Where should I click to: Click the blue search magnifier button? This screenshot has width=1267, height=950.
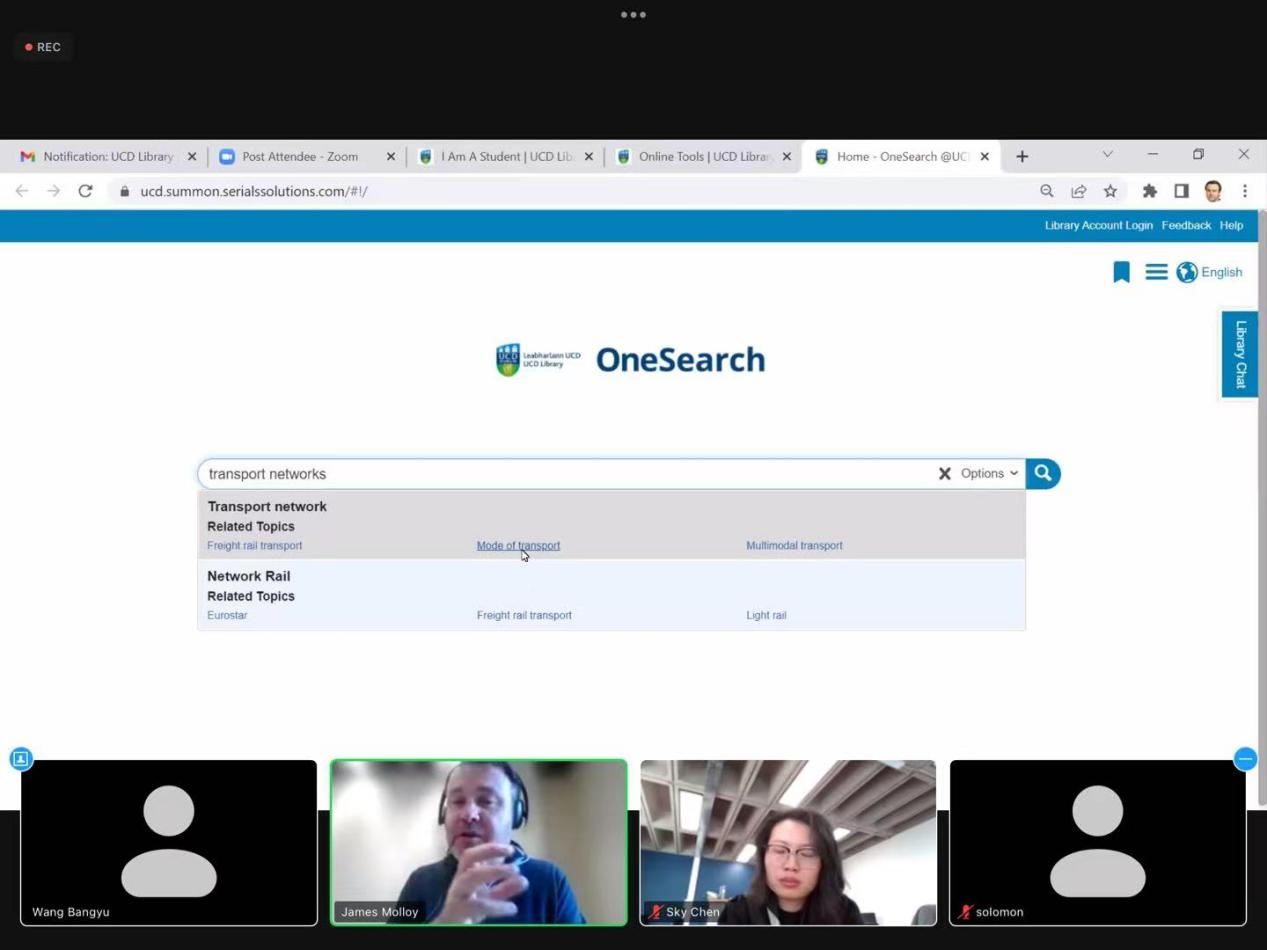click(1042, 474)
